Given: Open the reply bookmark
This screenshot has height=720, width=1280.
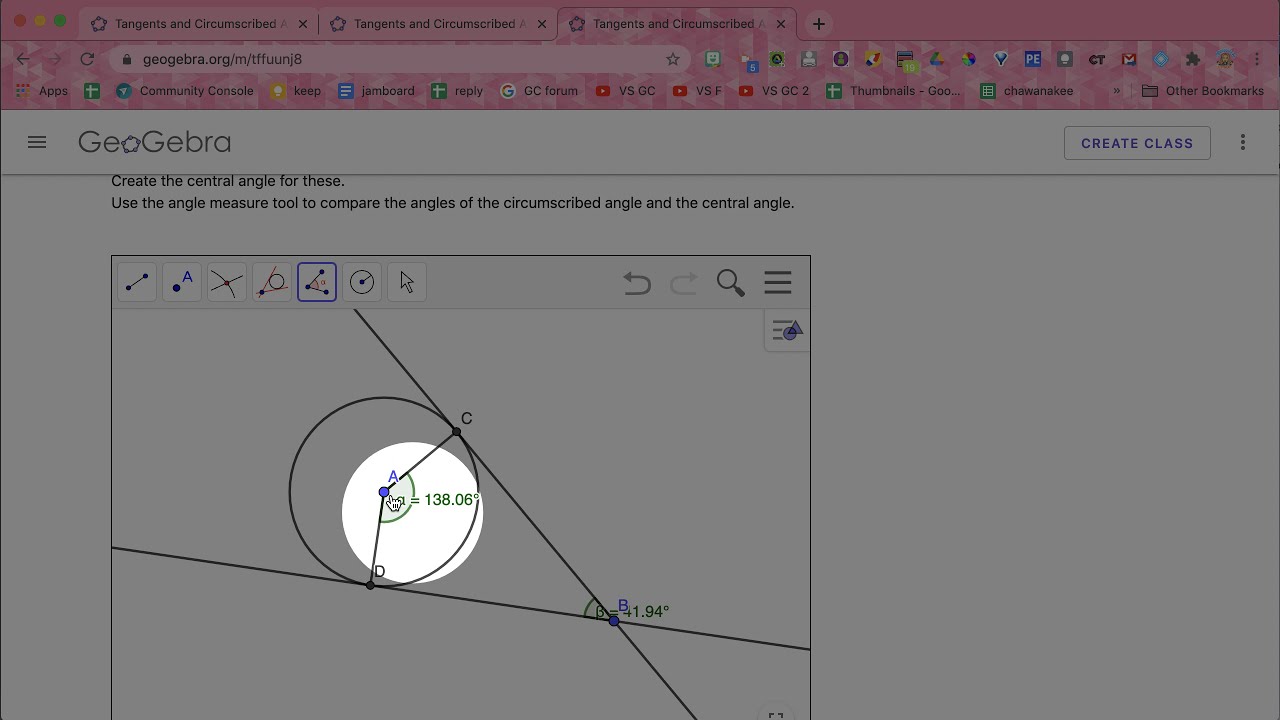Looking at the screenshot, I should point(457,91).
